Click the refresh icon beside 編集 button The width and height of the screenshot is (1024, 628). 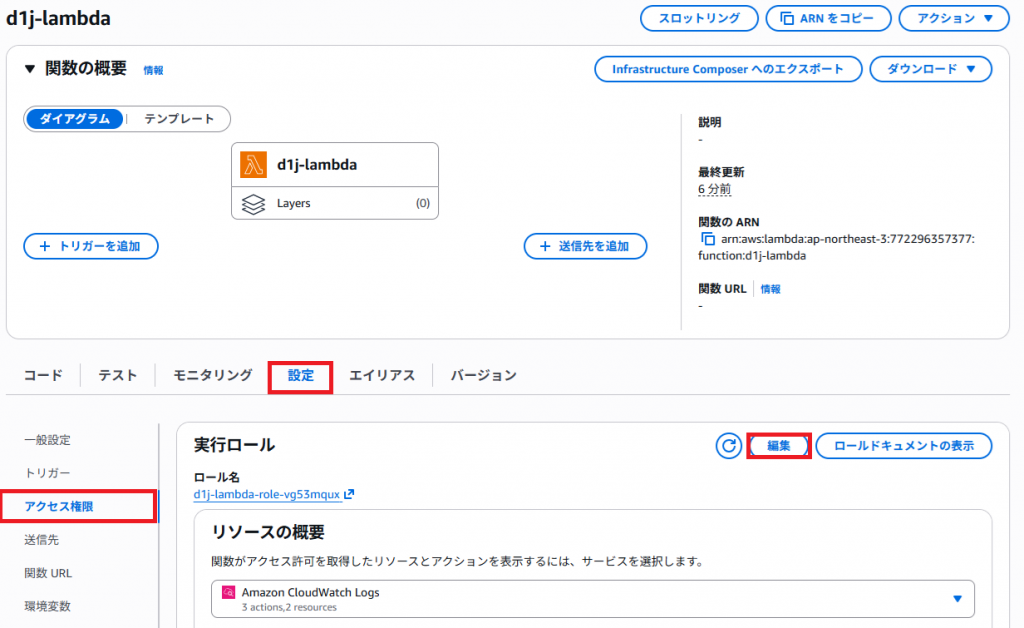(728, 446)
